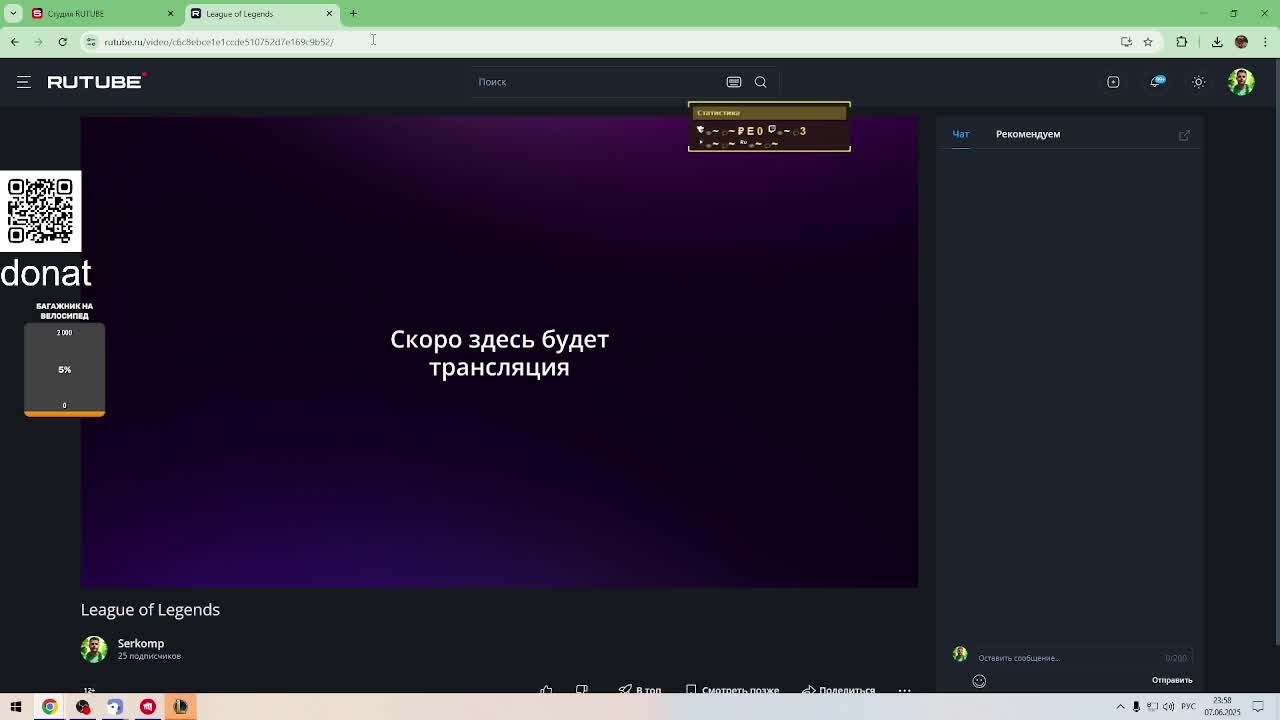Open the Windows Start menu
Image resolution: width=1280 pixels, height=720 pixels.
click(16, 707)
